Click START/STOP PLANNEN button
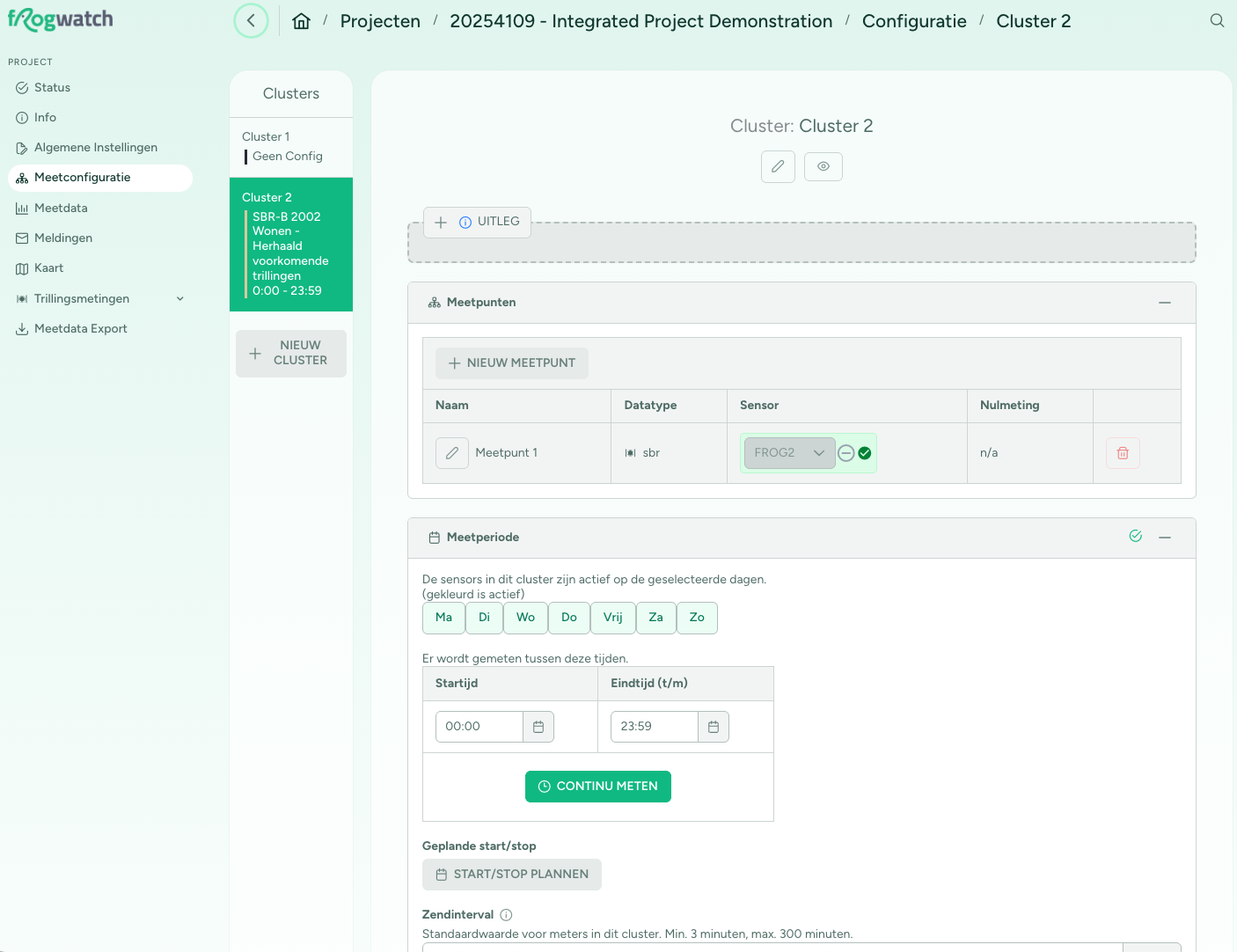Screen dimensions: 1237x952 tap(512, 875)
